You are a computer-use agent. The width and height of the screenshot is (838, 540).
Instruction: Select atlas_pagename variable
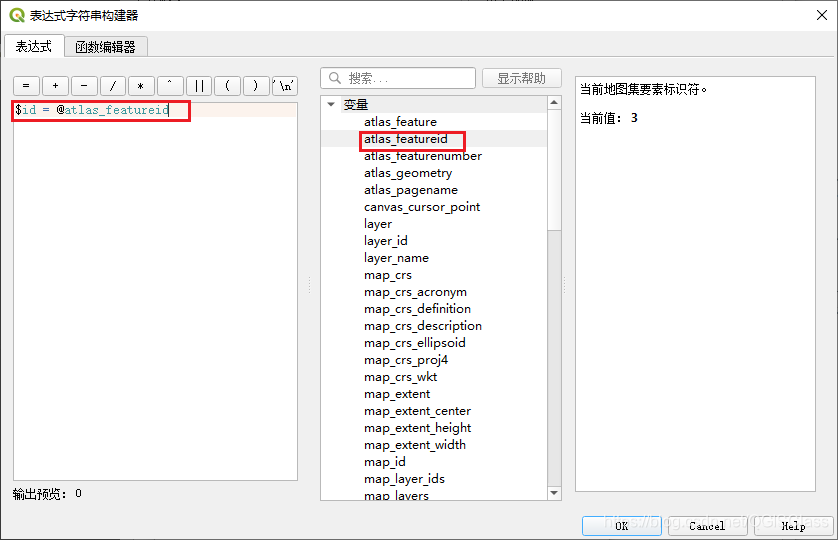point(410,190)
